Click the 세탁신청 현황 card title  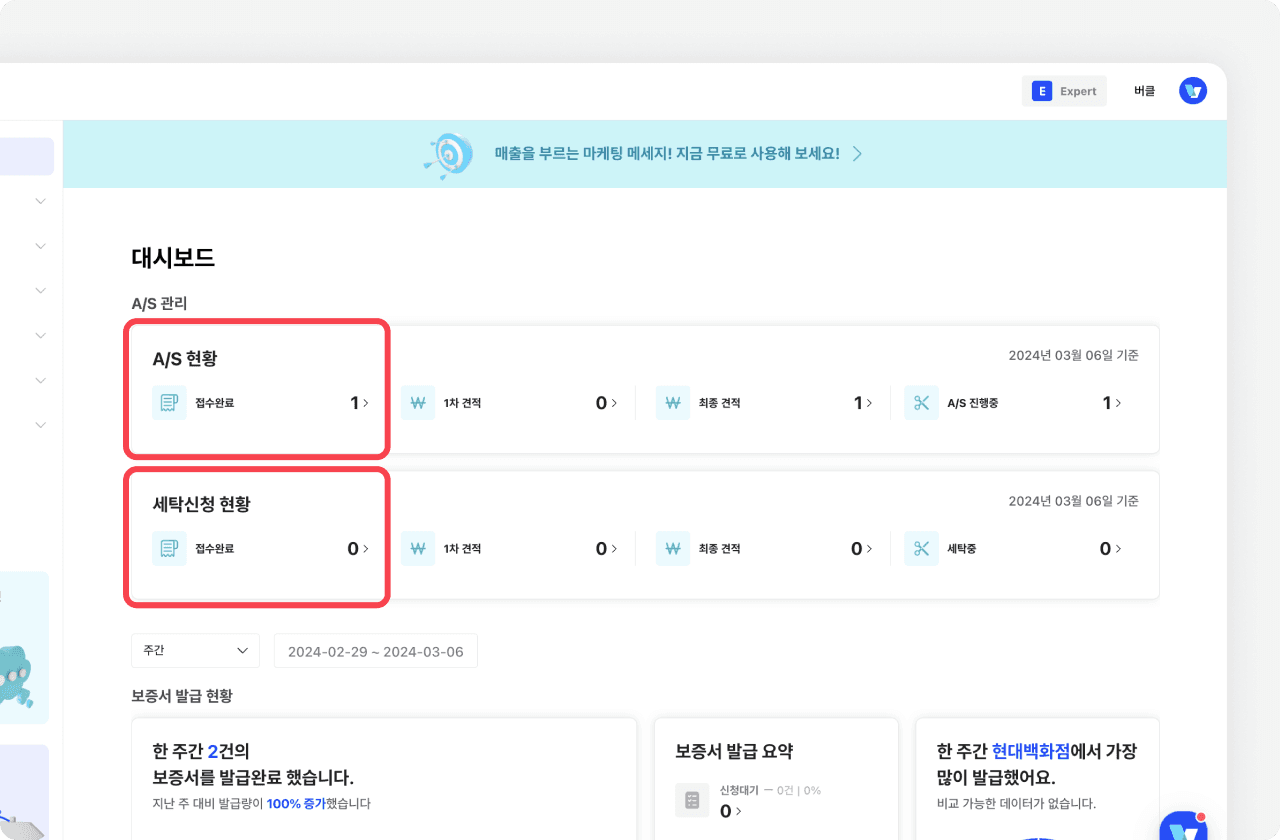pyautogui.click(x=201, y=504)
